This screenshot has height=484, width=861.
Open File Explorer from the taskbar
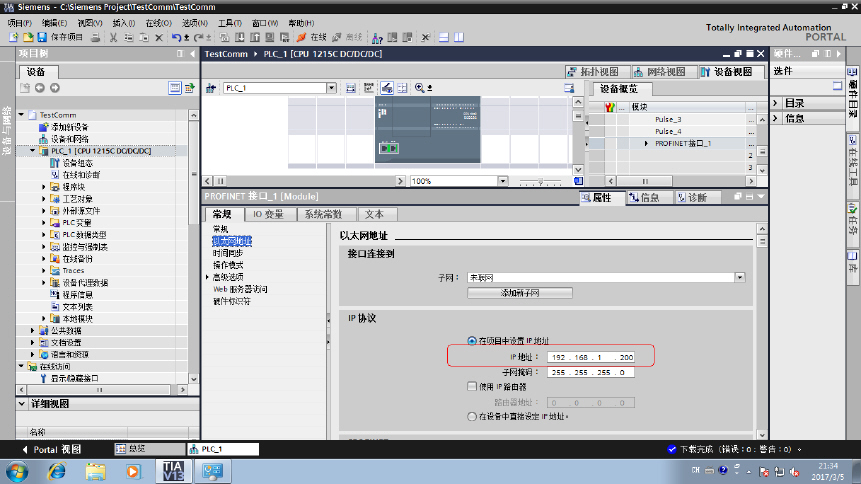click(x=96, y=471)
